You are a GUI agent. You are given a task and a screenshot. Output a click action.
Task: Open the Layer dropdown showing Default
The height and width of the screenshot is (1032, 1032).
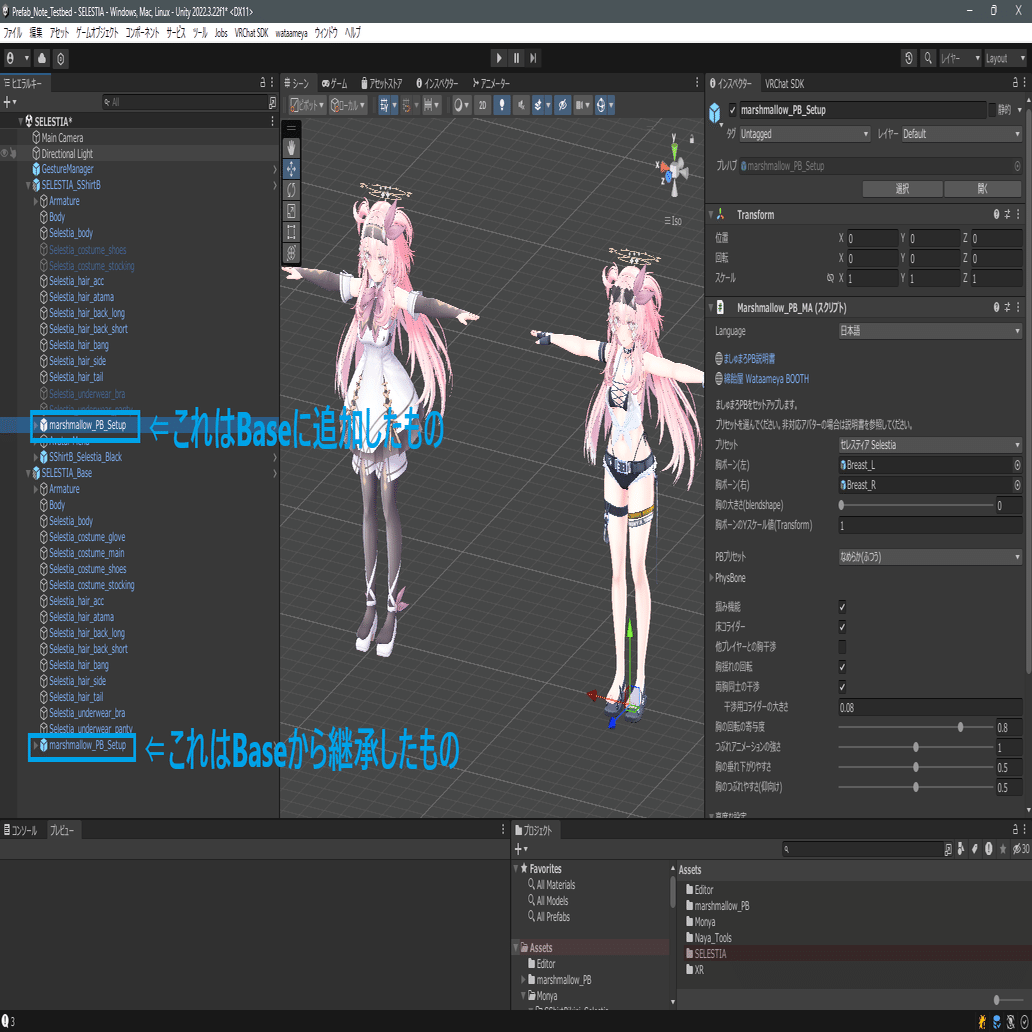tap(961, 134)
